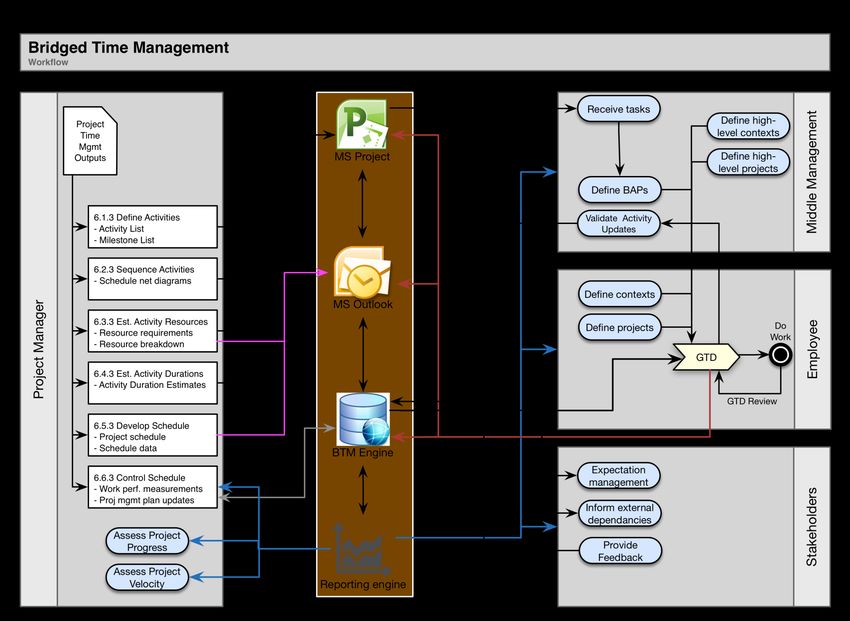Select the Employee swimlane label
The height and width of the screenshot is (621, 850).
812,350
